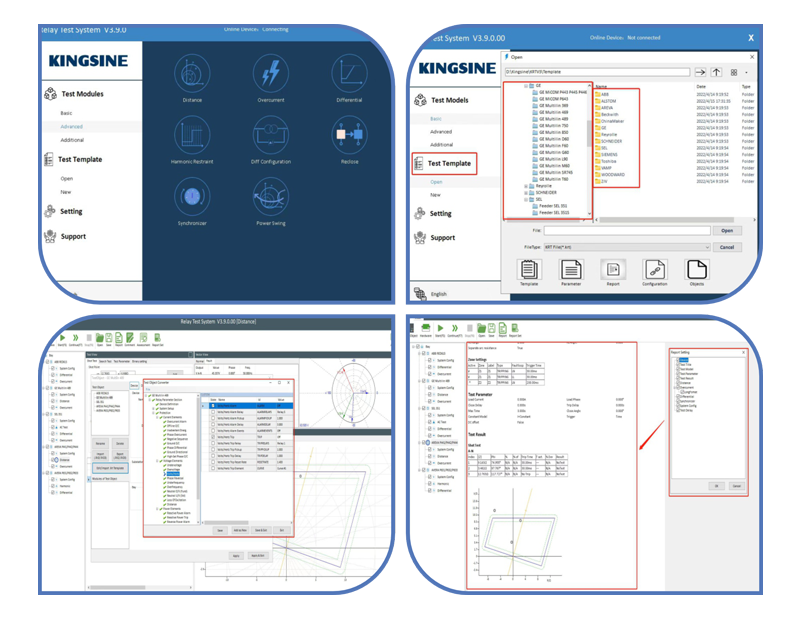Toggle the second row checkbox in converter table
Image resolution: width=800 pixels, height=619 pixels.
213,412
